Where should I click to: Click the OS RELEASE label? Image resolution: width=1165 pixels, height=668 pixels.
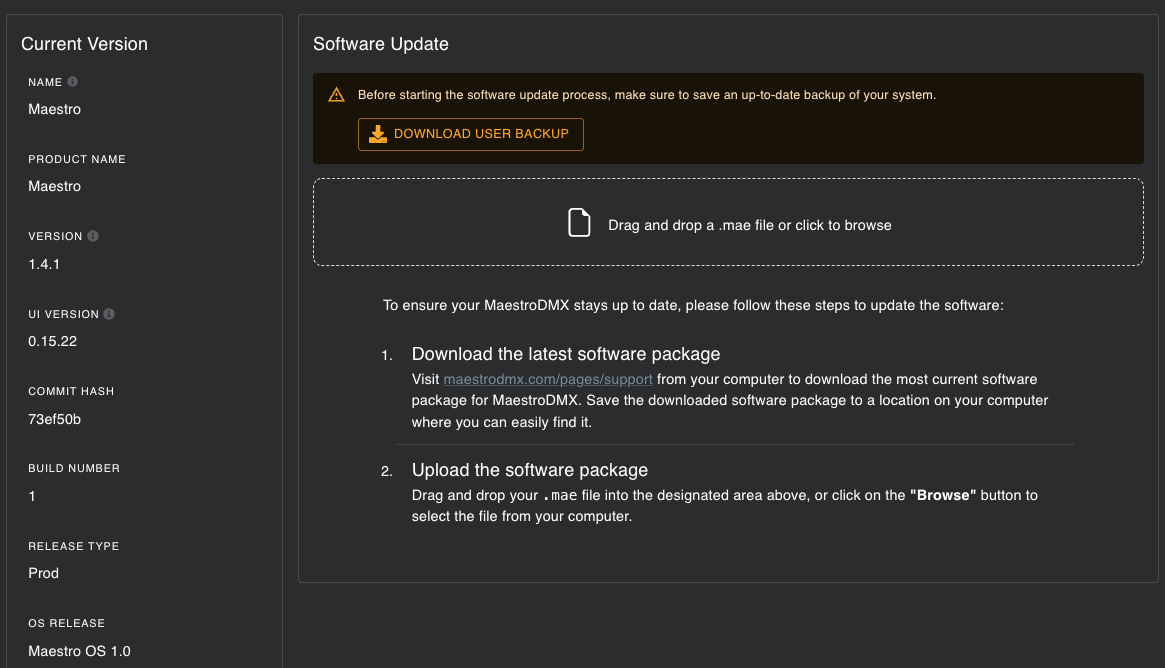(x=66, y=623)
